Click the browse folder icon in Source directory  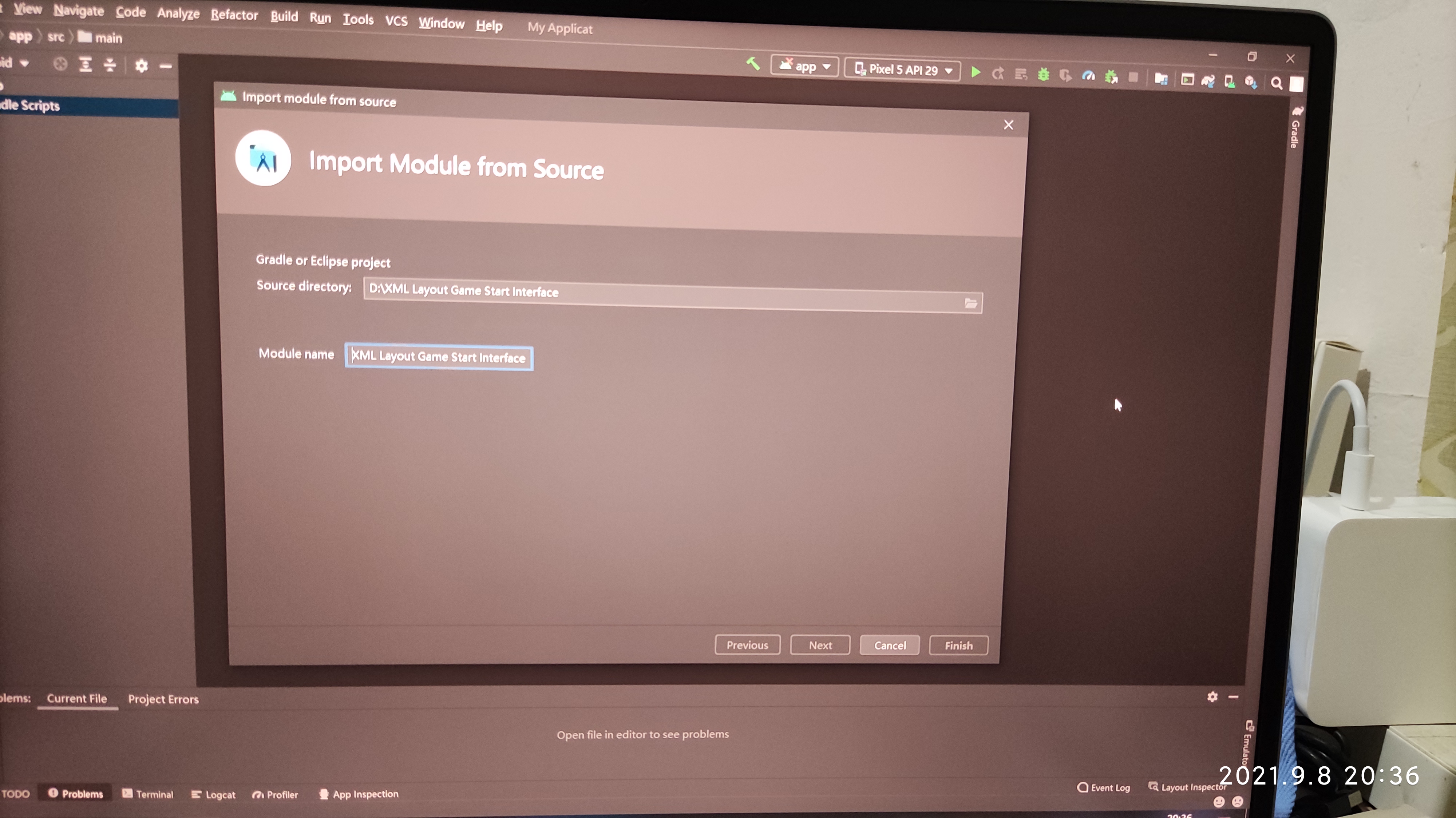click(970, 303)
